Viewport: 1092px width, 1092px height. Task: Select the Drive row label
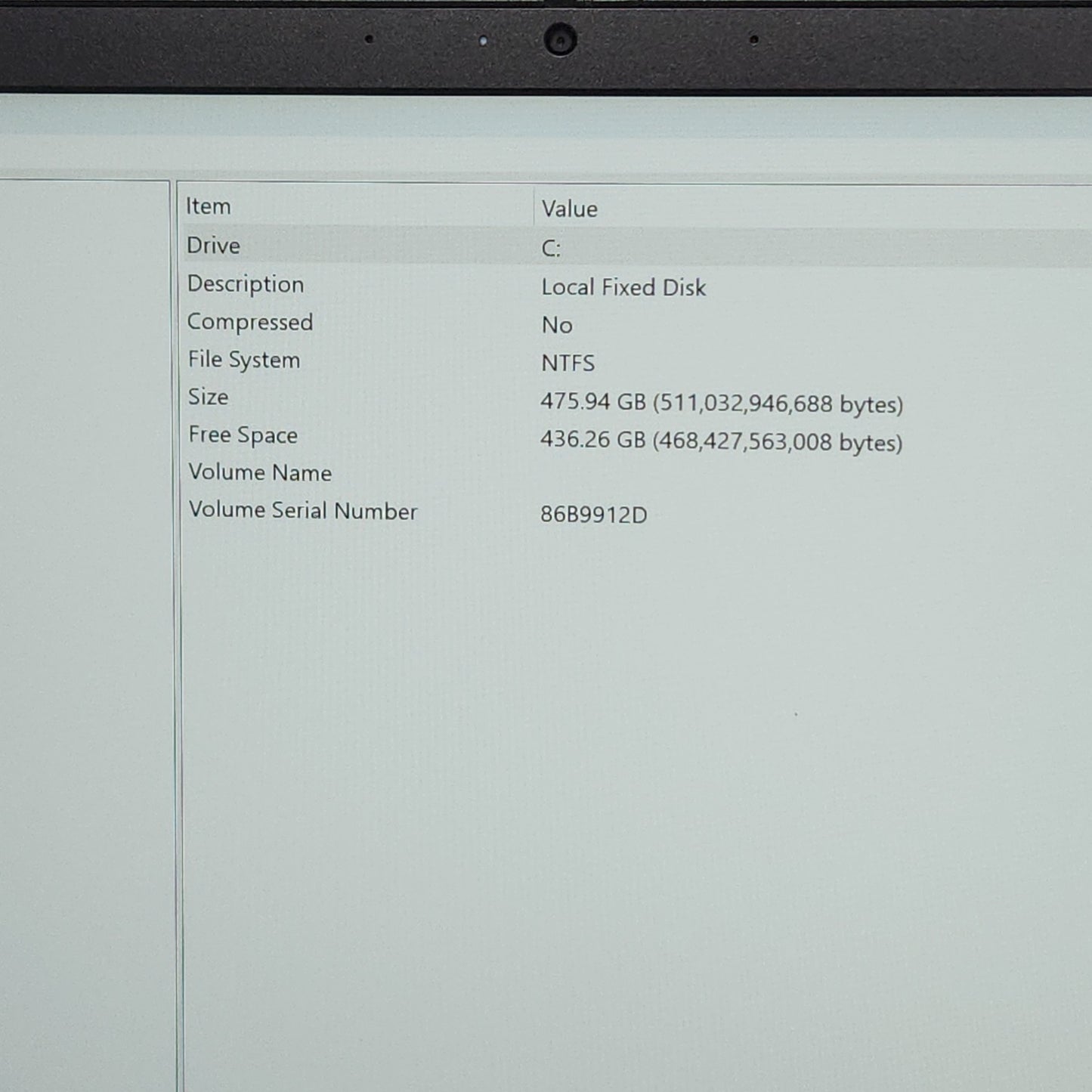click(213, 246)
